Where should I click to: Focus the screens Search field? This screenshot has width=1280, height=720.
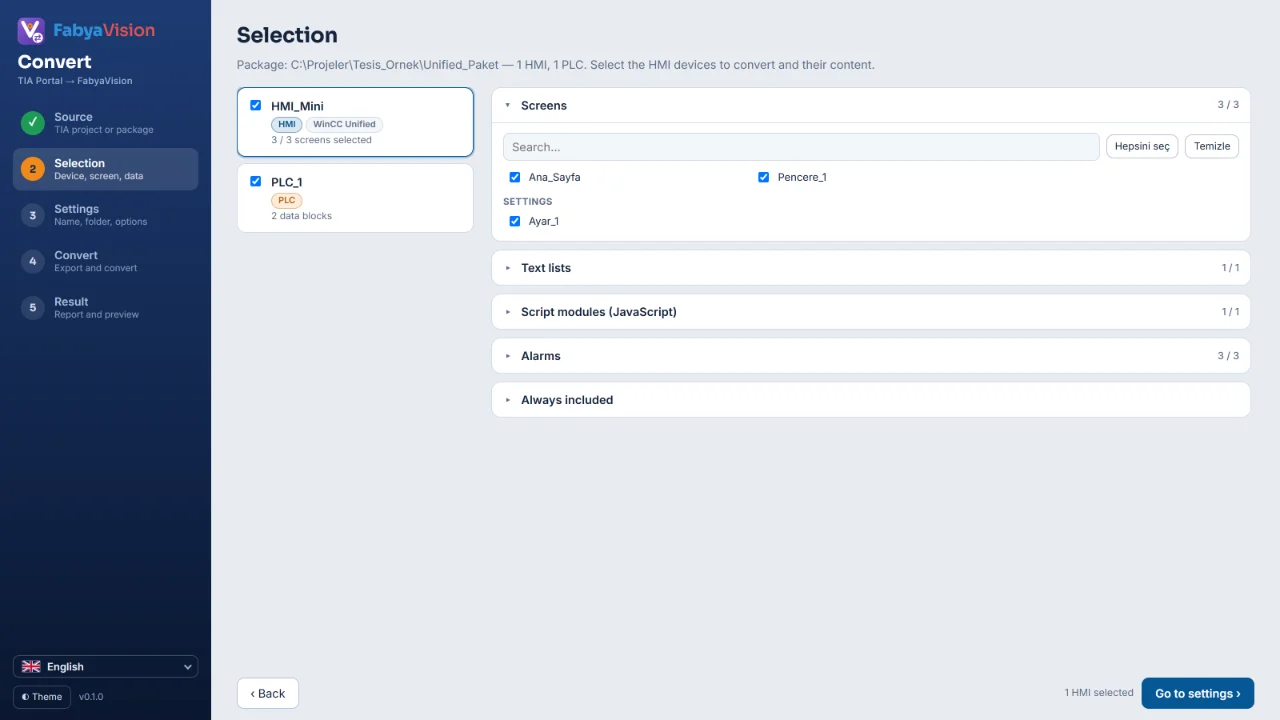(x=801, y=147)
